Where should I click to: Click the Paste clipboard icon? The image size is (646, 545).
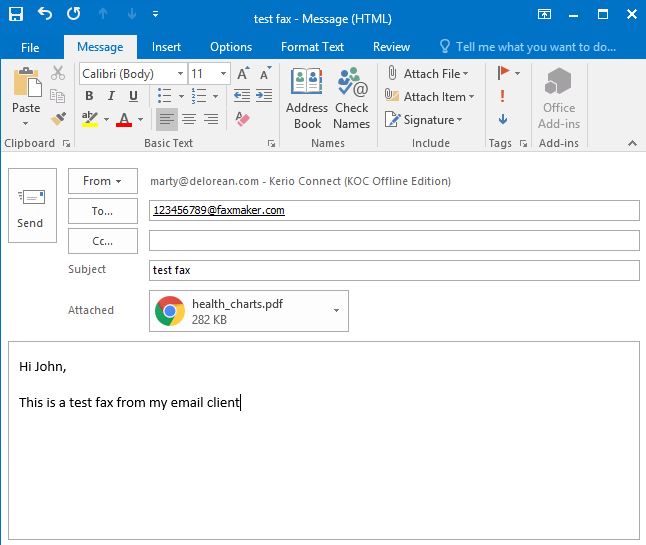point(27,82)
